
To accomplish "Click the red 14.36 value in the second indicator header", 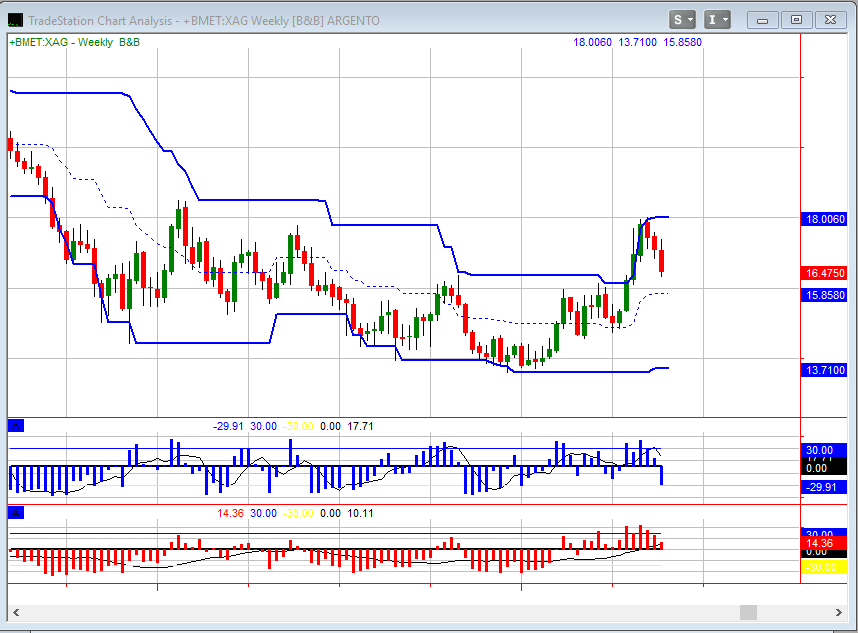I will [230, 513].
